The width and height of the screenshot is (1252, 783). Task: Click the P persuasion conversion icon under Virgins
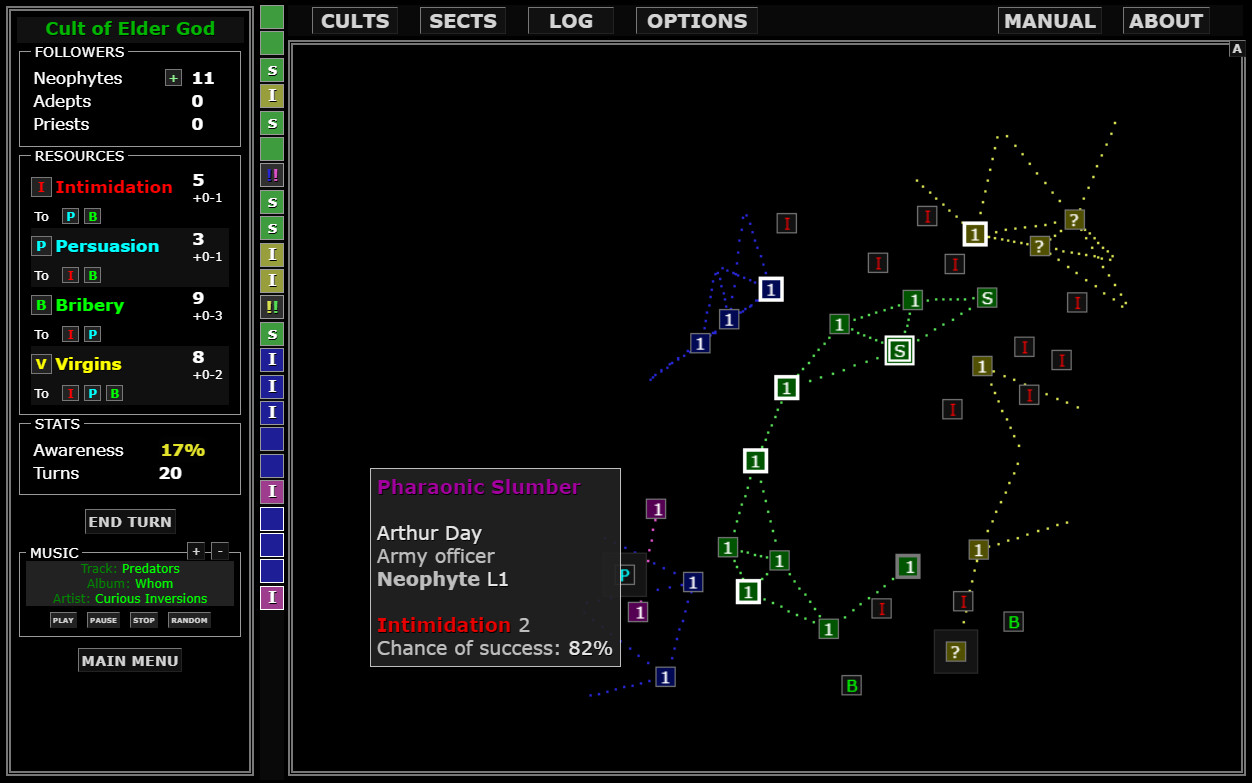(x=92, y=393)
